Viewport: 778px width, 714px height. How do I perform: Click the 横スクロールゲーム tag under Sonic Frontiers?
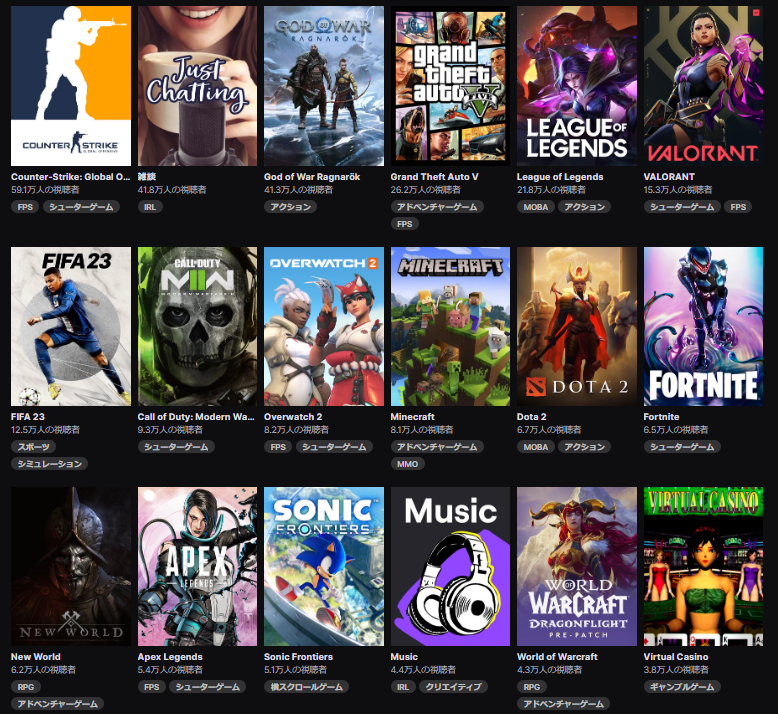pos(305,687)
